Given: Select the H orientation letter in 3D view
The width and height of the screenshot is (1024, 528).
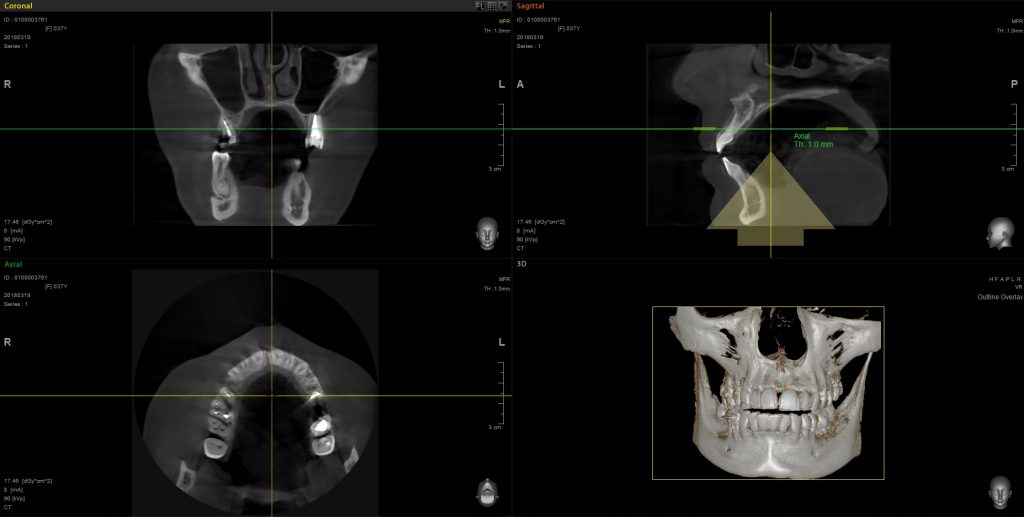Looking at the screenshot, I should tap(991, 279).
